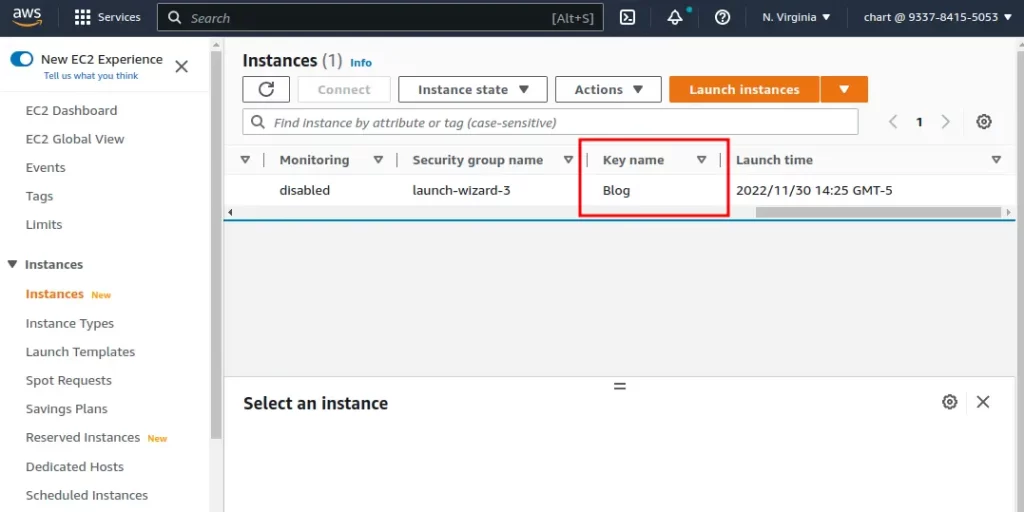1024x512 pixels.
Task: Go to the previous page arrow
Action: (x=893, y=121)
